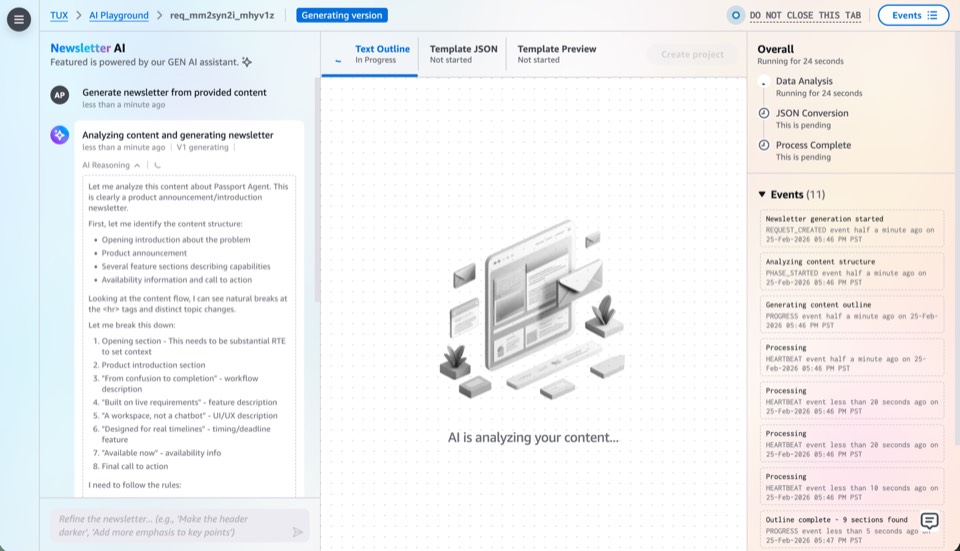Click the TUX breadcrumb link

click(x=59, y=15)
